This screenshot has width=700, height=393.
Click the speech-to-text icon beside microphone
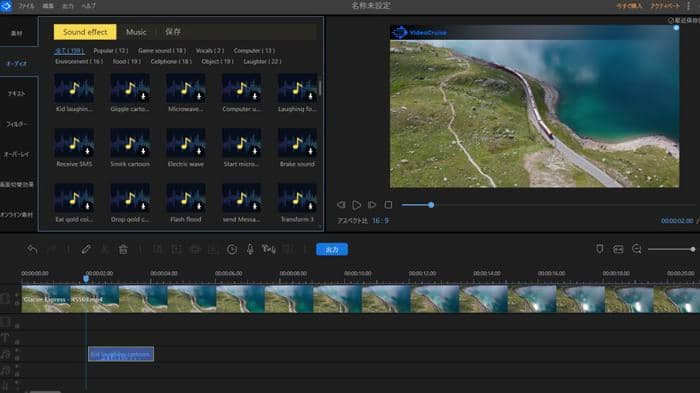coord(269,249)
